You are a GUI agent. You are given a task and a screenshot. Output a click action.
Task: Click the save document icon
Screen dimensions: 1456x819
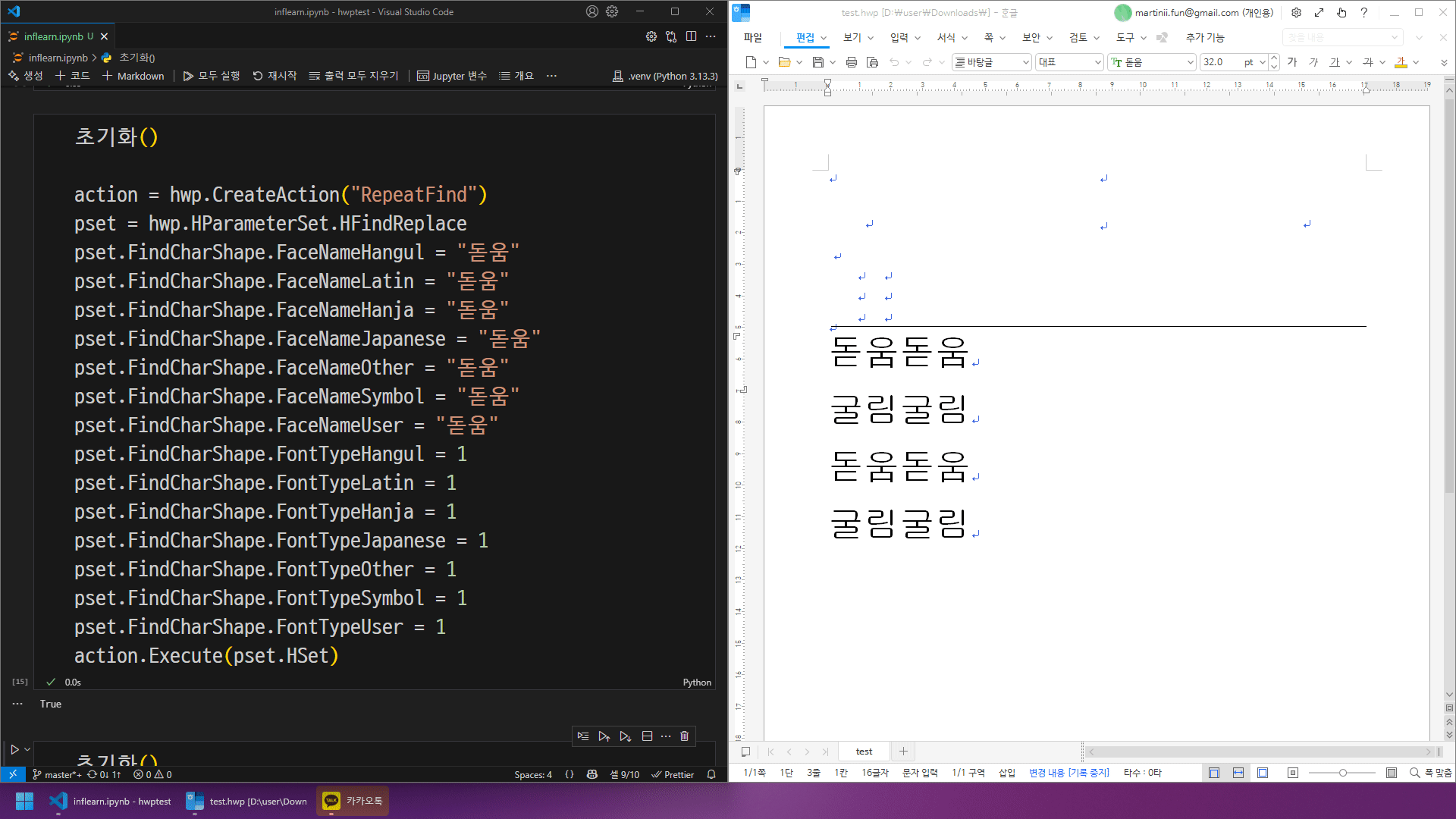(x=817, y=62)
